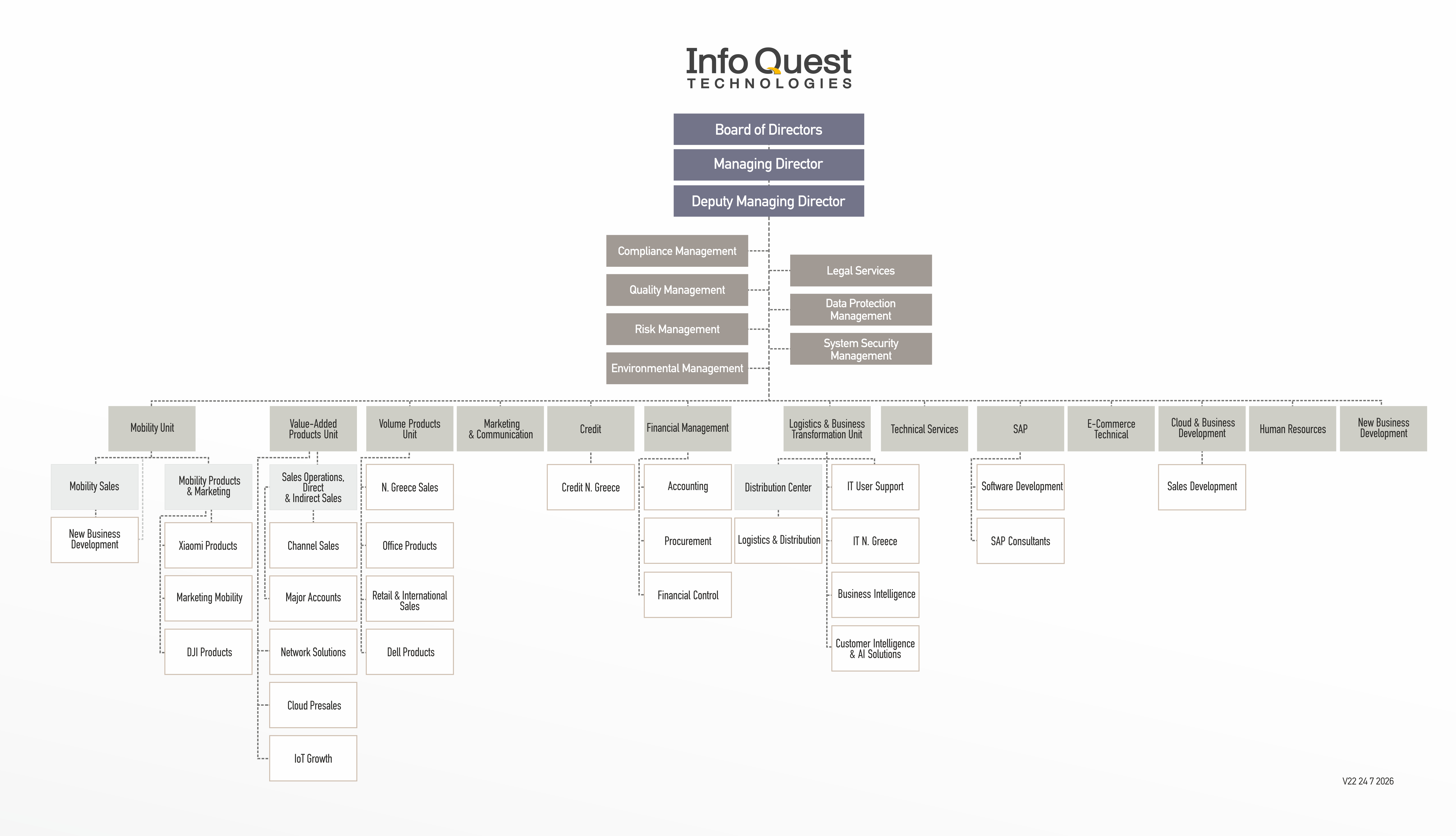The width and height of the screenshot is (1456, 836).
Task: Click the Software Development box
Action: pos(1020,487)
